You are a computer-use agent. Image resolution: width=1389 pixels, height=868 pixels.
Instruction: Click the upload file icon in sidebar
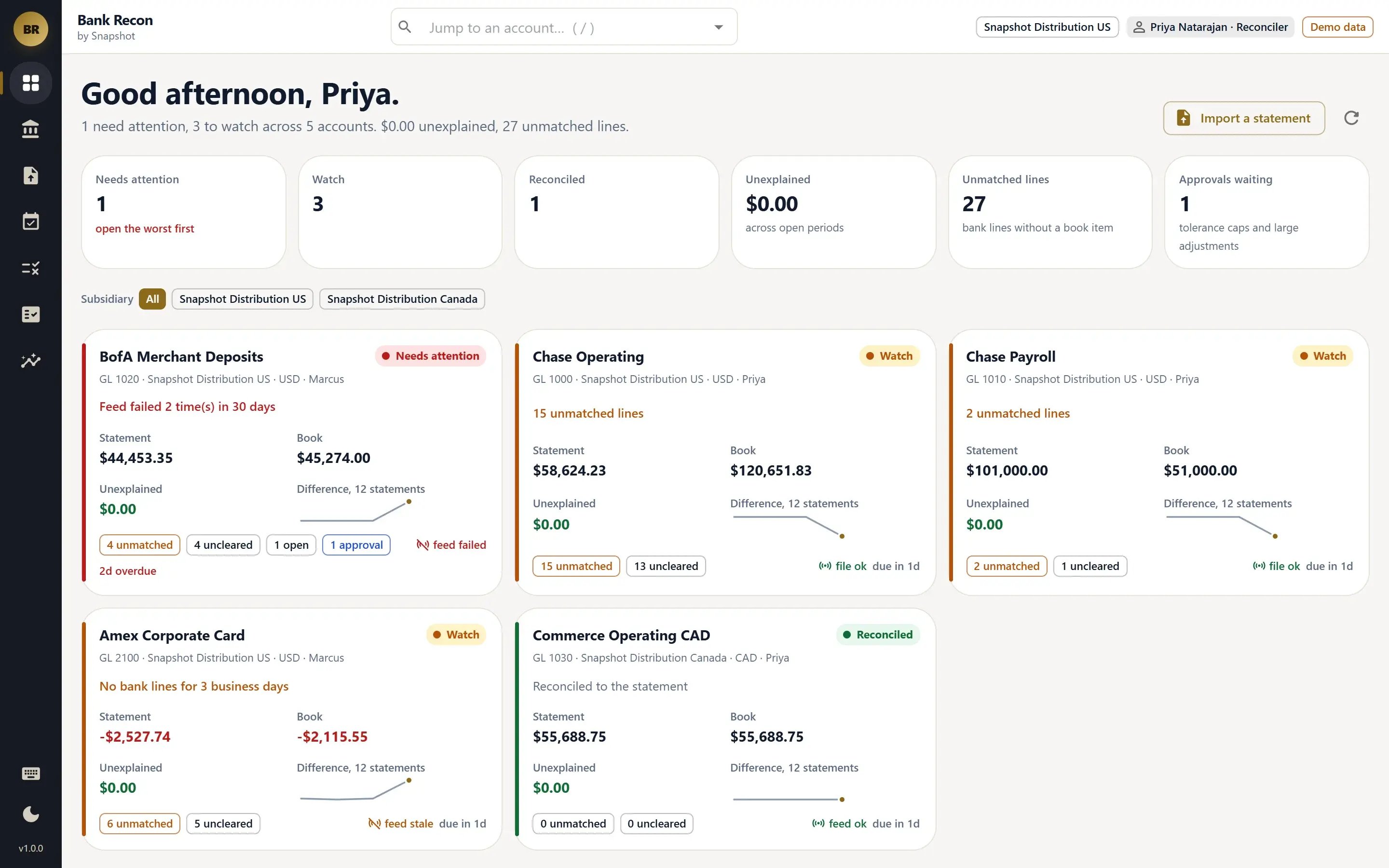pos(30,175)
